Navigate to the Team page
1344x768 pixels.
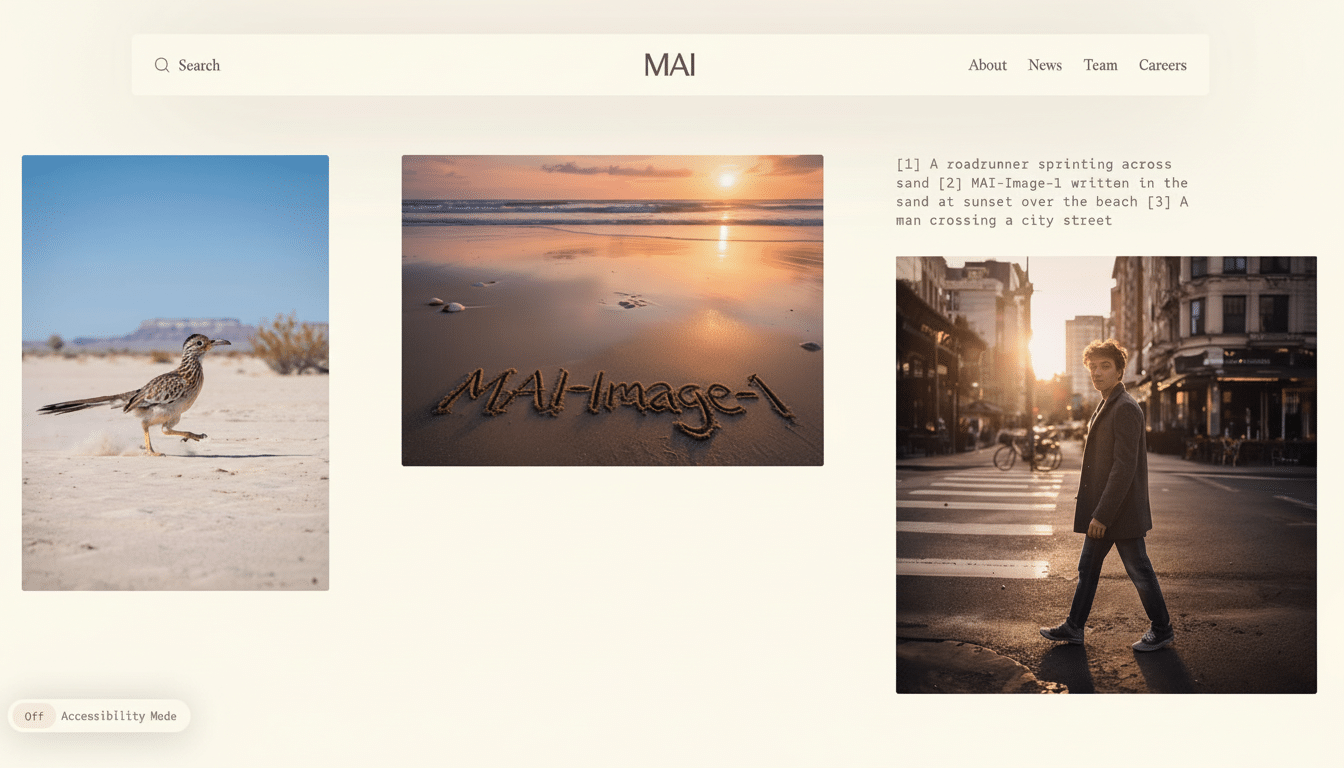tap(1100, 64)
